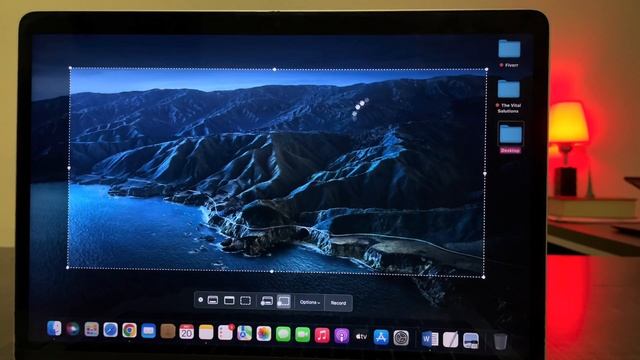The width and height of the screenshot is (640, 360).
Task: Select Record Entire Screen in screenshot toolbar
Action: pyautogui.click(x=267, y=302)
